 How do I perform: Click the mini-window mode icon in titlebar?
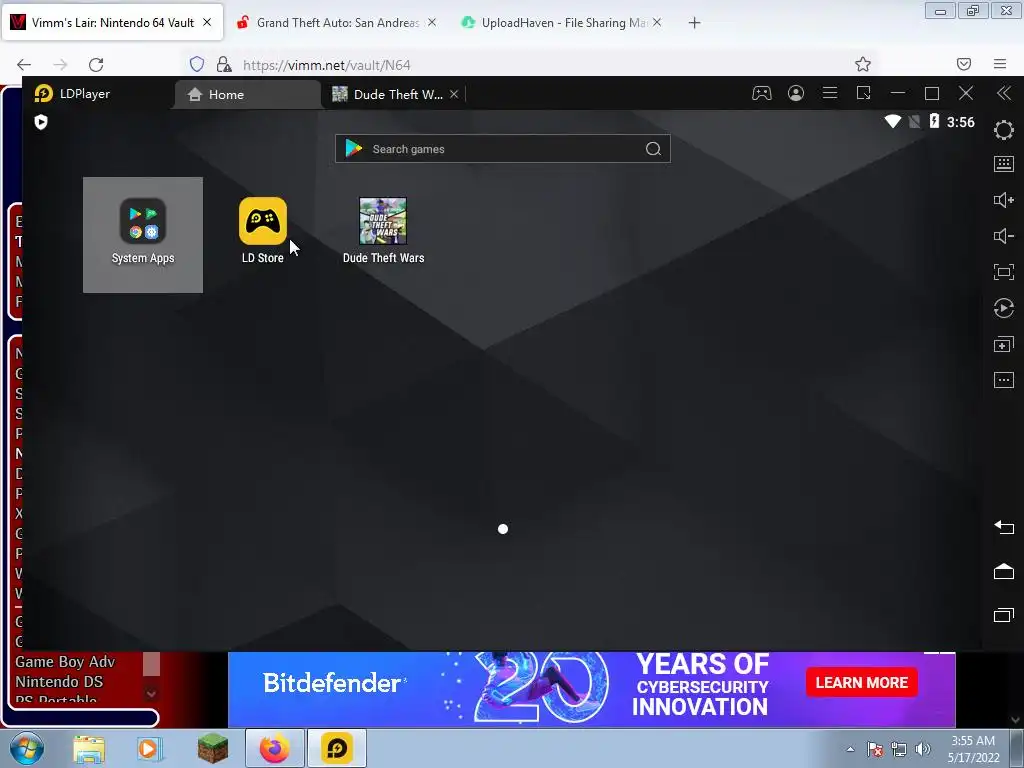pyautogui.click(x=863, y=93)
